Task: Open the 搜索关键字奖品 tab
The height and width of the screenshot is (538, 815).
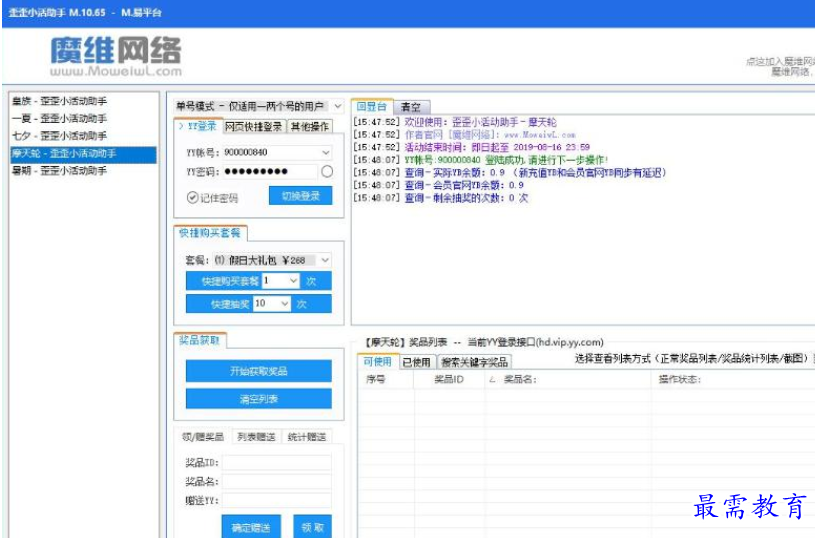Action: point(474,362)
